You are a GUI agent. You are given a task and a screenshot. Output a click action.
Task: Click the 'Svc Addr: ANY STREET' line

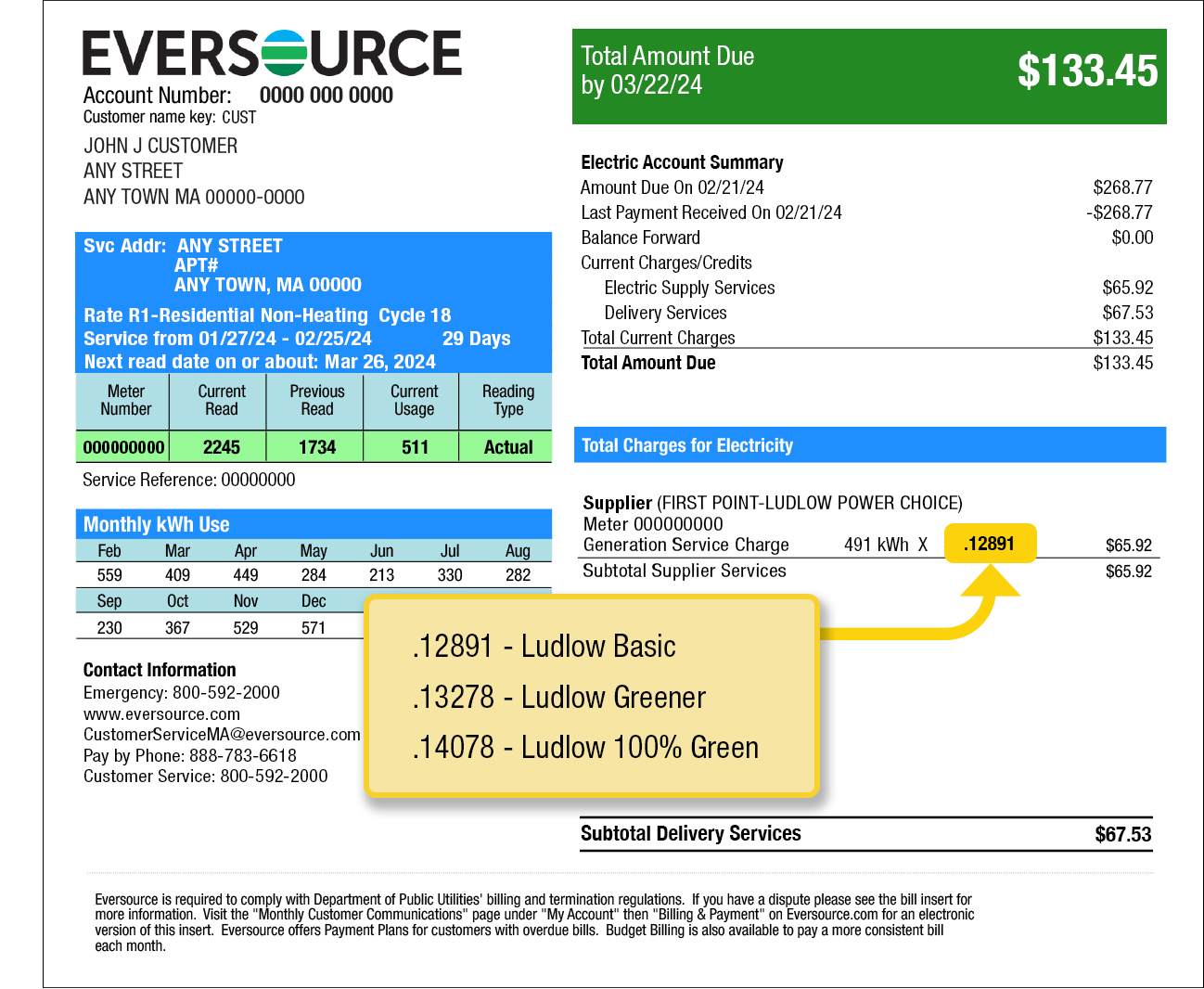point(183,246)
